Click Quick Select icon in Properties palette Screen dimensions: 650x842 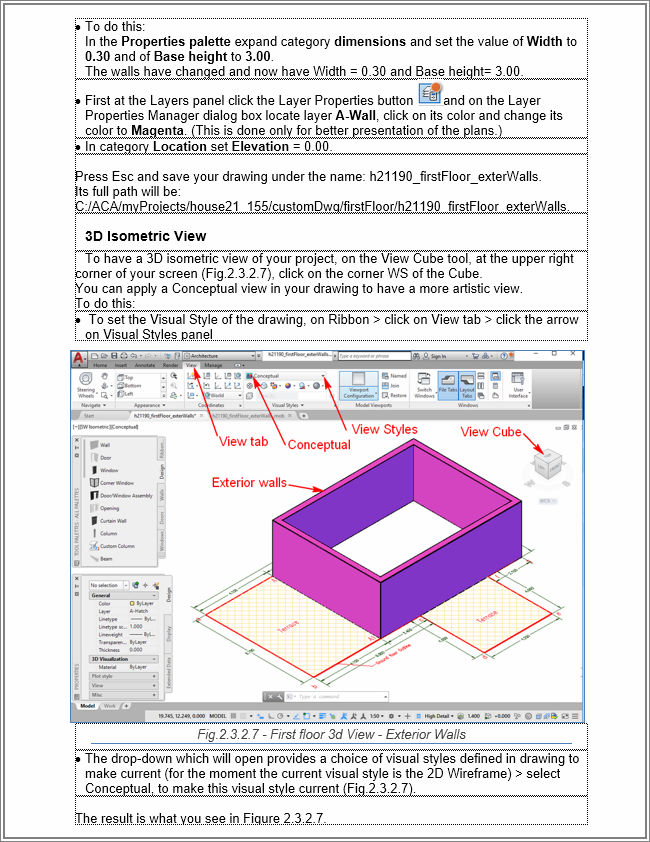(156, 585)
